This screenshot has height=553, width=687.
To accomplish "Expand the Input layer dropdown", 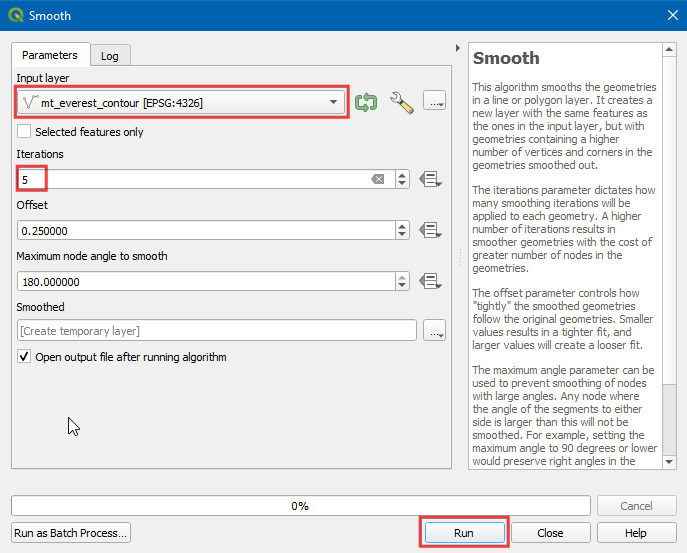I will 333,102.
